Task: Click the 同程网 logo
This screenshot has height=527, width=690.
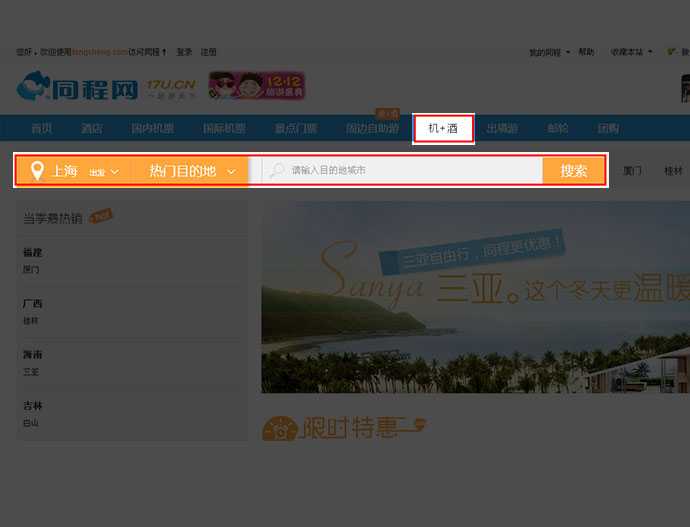Action: (77, 88)
